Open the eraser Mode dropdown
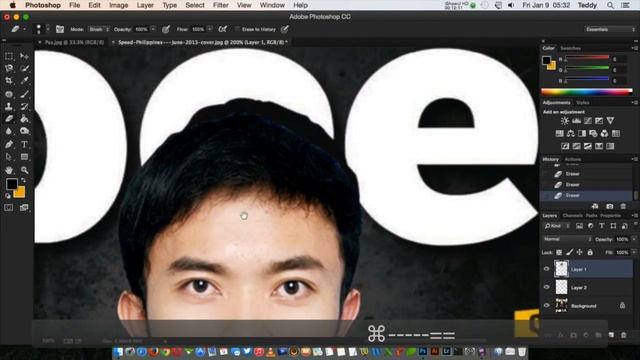 click(98, 29)
